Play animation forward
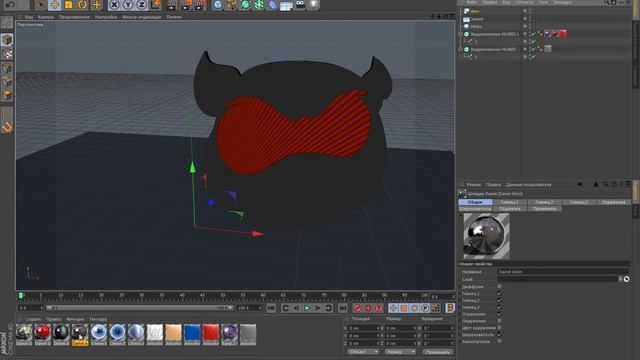The height and width of the screenshot is (360, 640). 307,308
